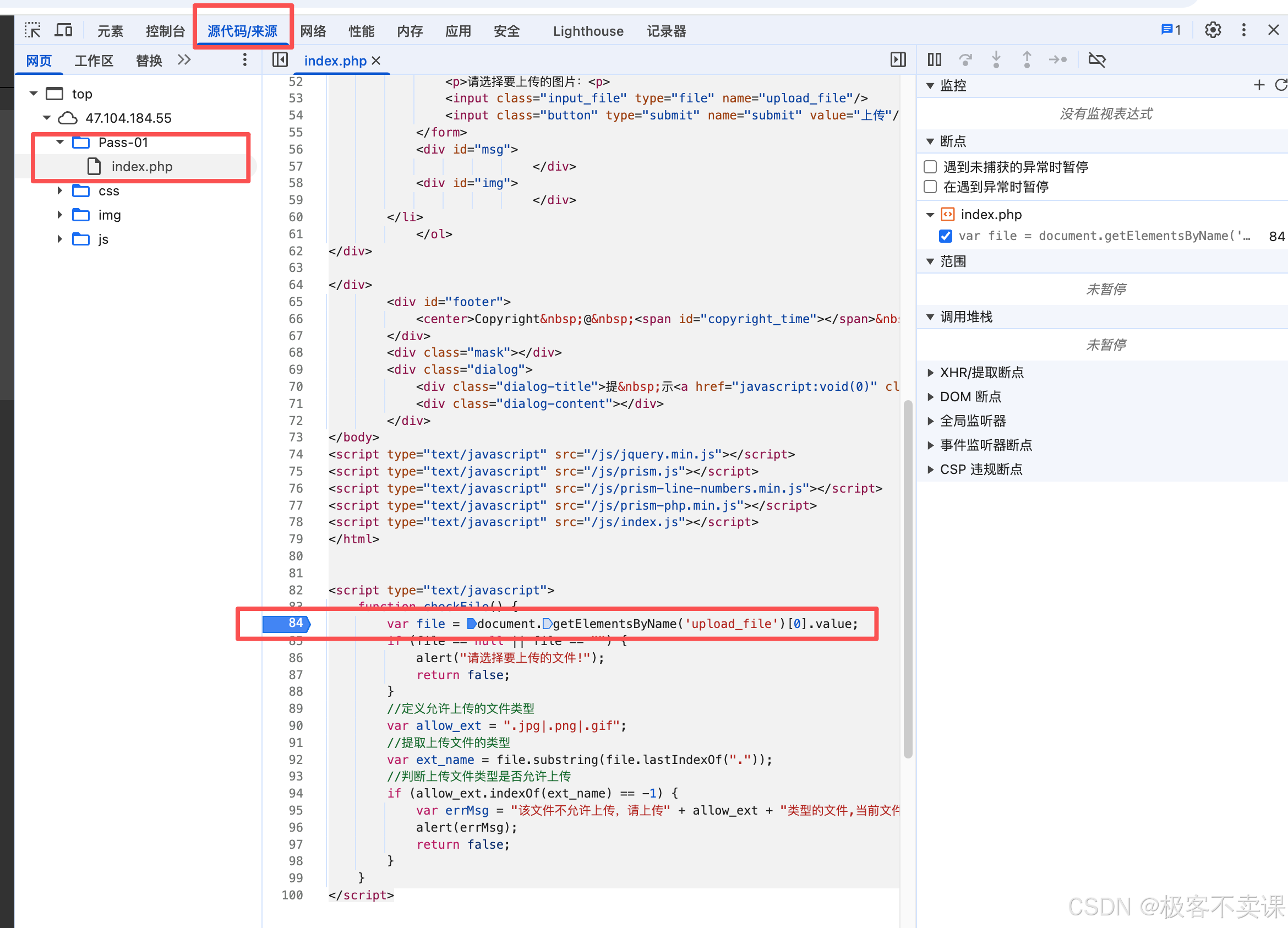
Task: Enable pause on caught exceptions checkbox
Action: [x=930, y=187]
